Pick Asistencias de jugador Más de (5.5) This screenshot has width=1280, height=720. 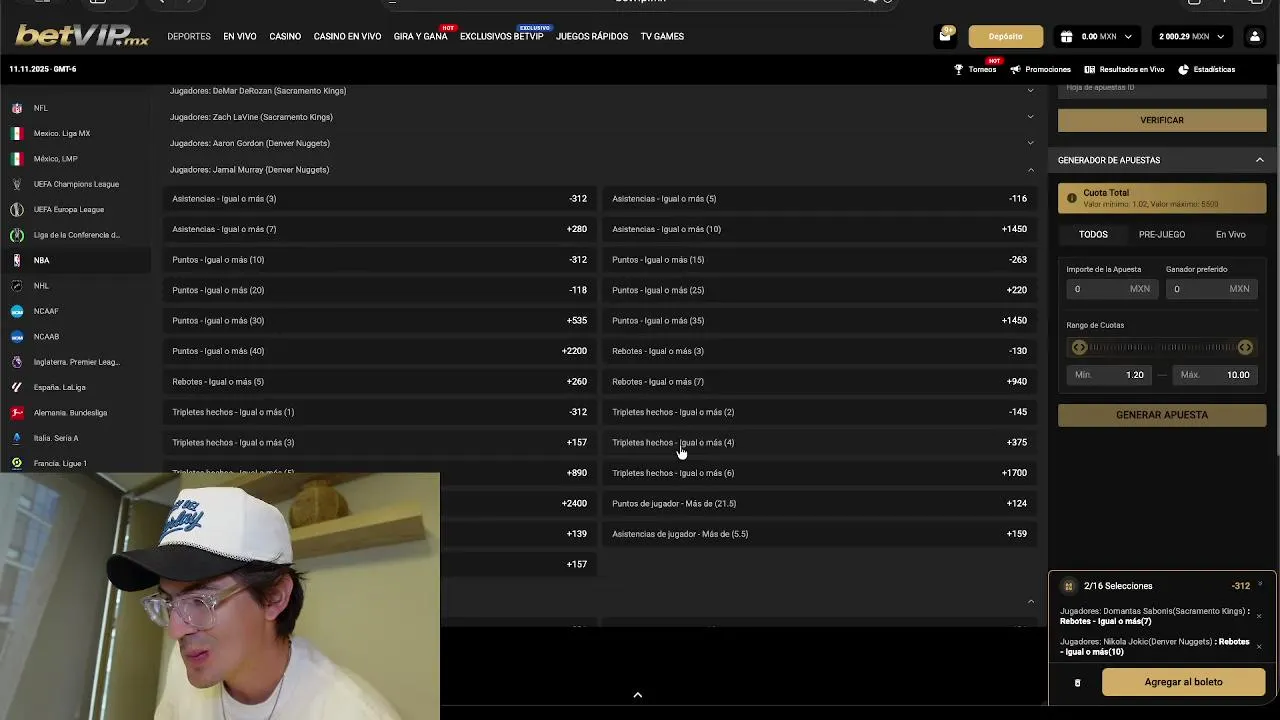pos(820,534)
